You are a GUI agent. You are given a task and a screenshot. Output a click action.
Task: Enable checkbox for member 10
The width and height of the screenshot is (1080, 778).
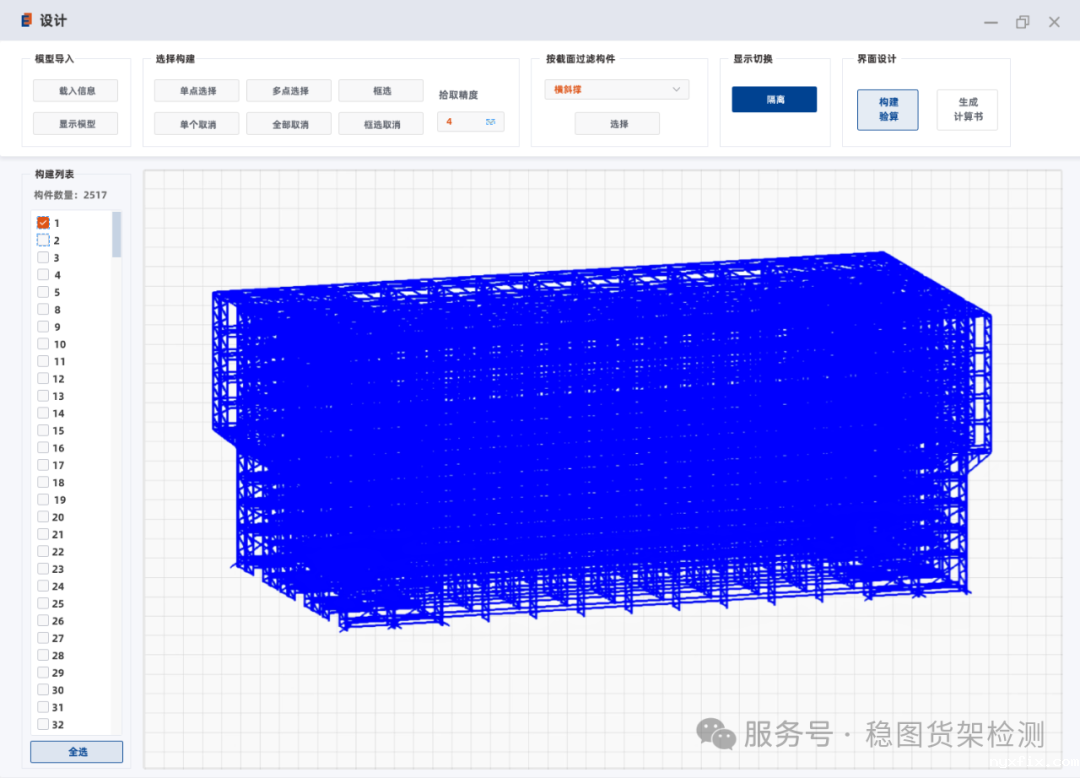(43, 344)
